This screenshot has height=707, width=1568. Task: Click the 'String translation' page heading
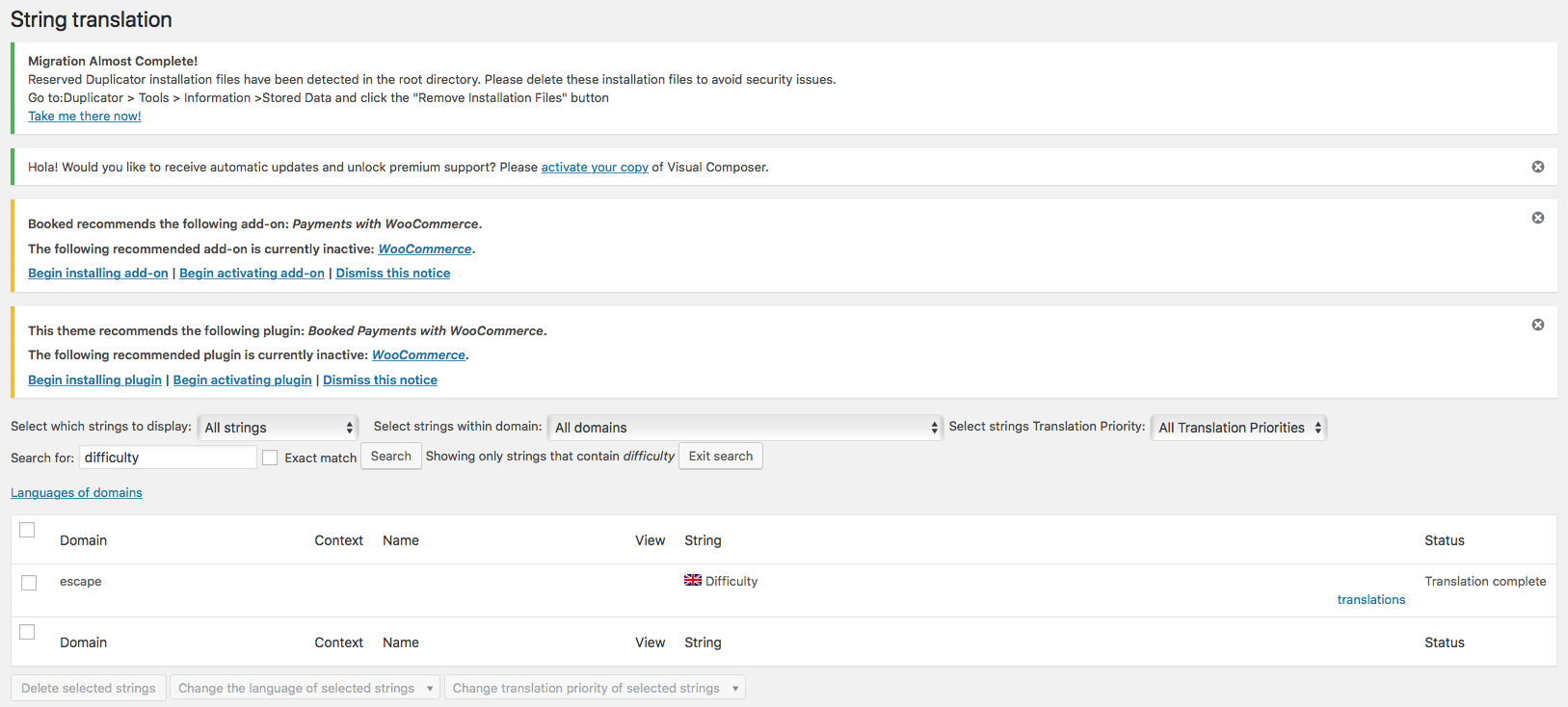(x=92, y=19)
